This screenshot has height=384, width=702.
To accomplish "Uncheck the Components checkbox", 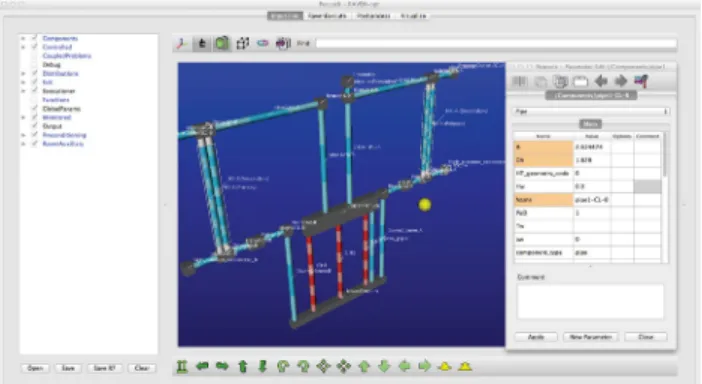I will tap(34, 38).
